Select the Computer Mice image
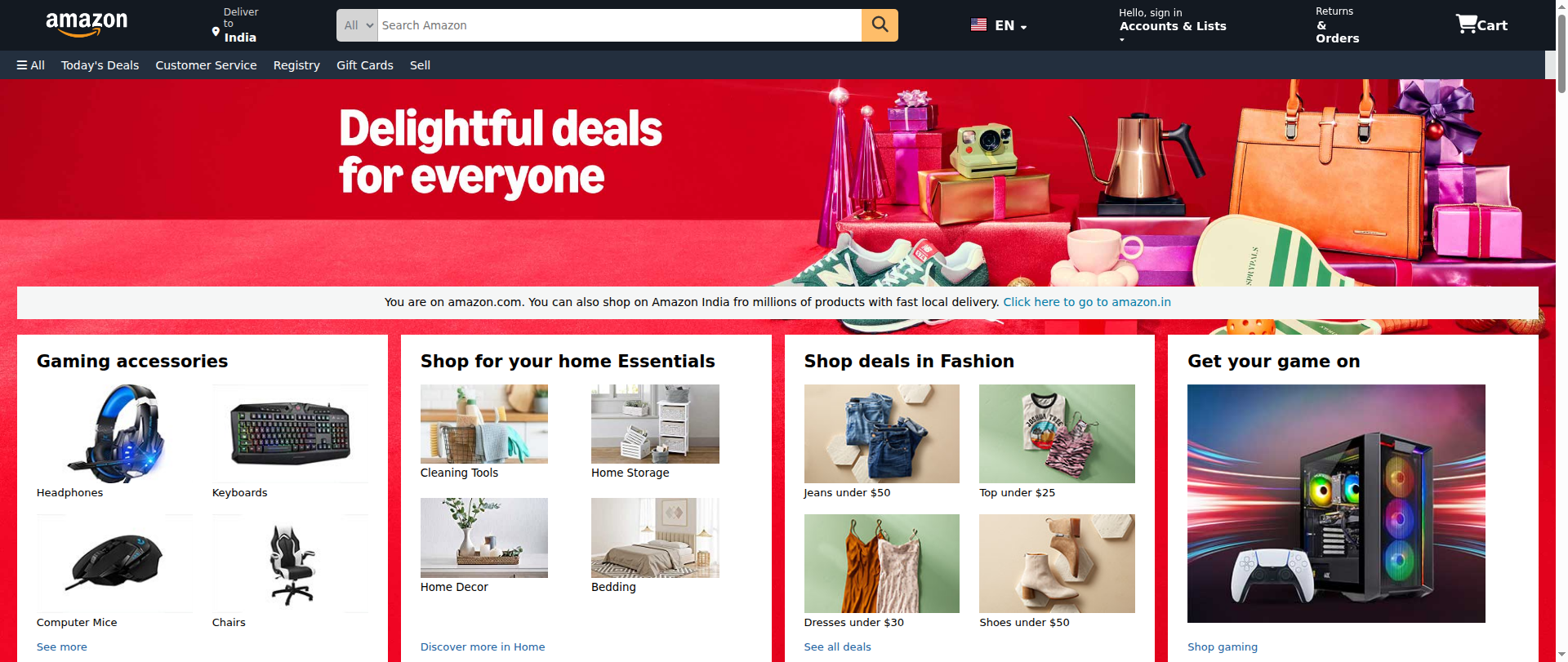This screenshot has width=1568, height=662. point(114,563)
